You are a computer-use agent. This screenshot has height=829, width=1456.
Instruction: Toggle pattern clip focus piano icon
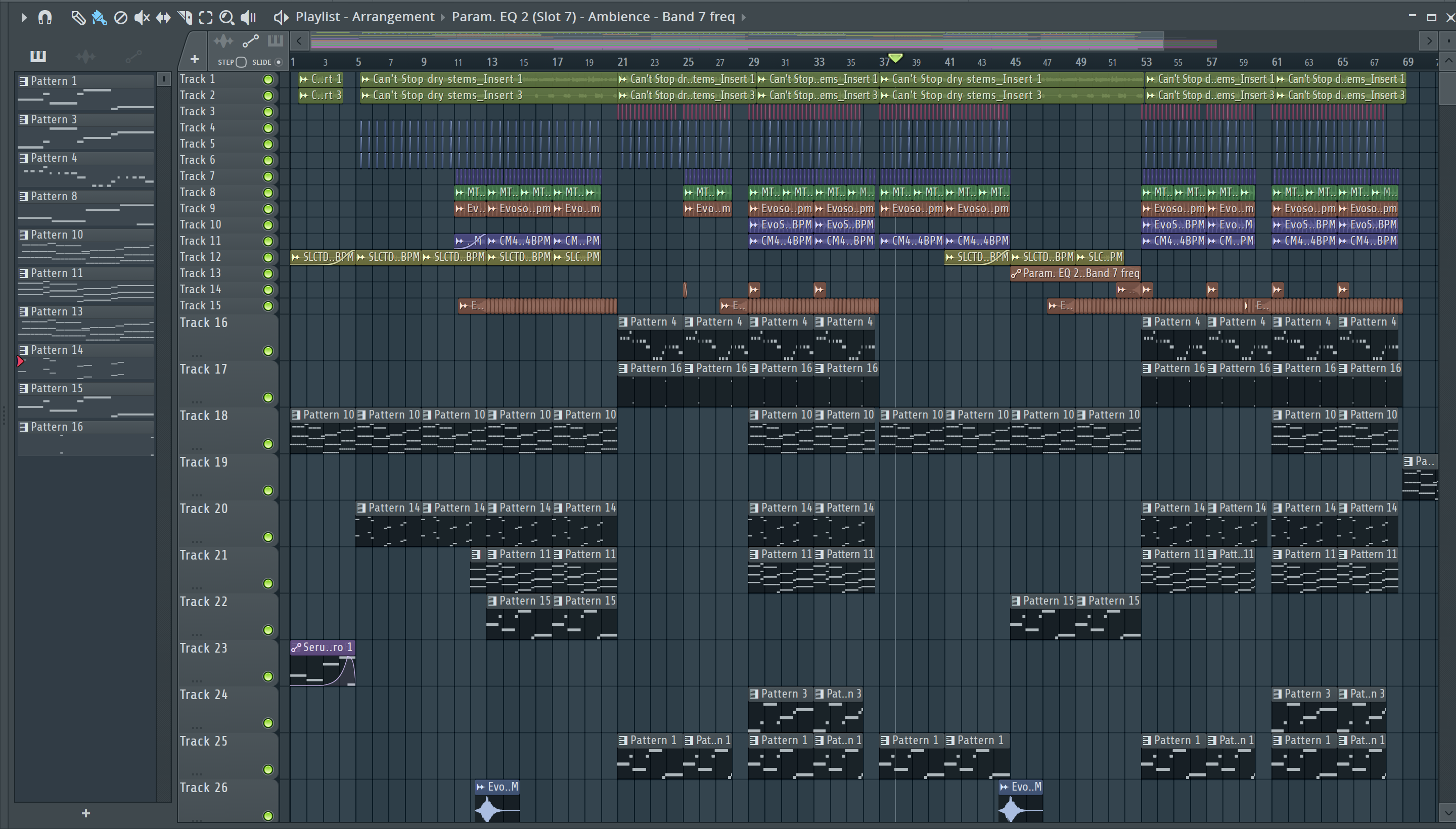coord(276,40)
